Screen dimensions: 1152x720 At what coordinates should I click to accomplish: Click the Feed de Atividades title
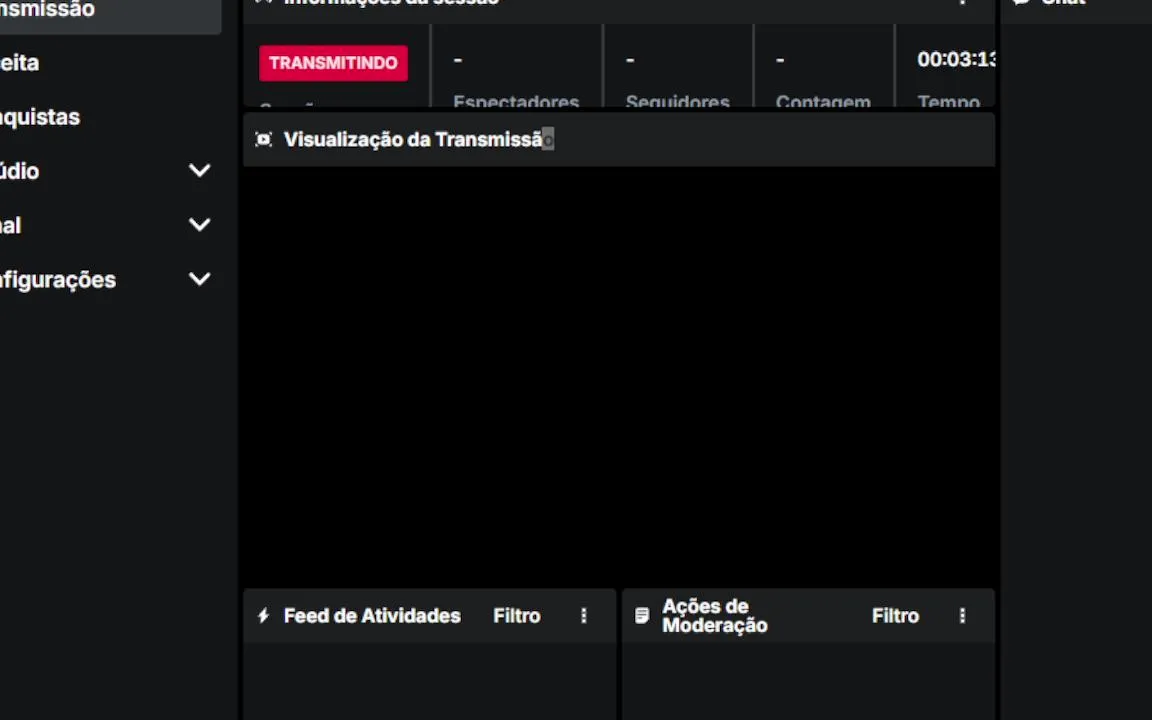(372, 616)
